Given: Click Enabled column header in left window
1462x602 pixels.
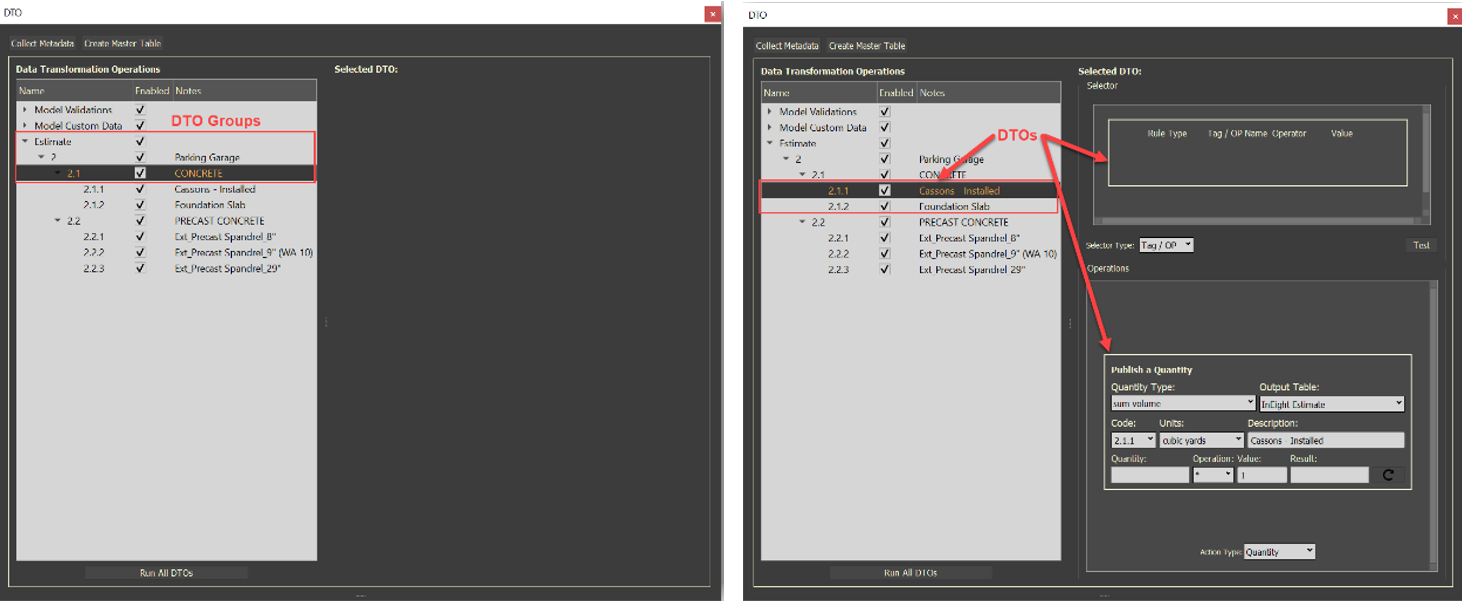Looking at the screenshot, I should pyautogui.click(x=152, y=91).
